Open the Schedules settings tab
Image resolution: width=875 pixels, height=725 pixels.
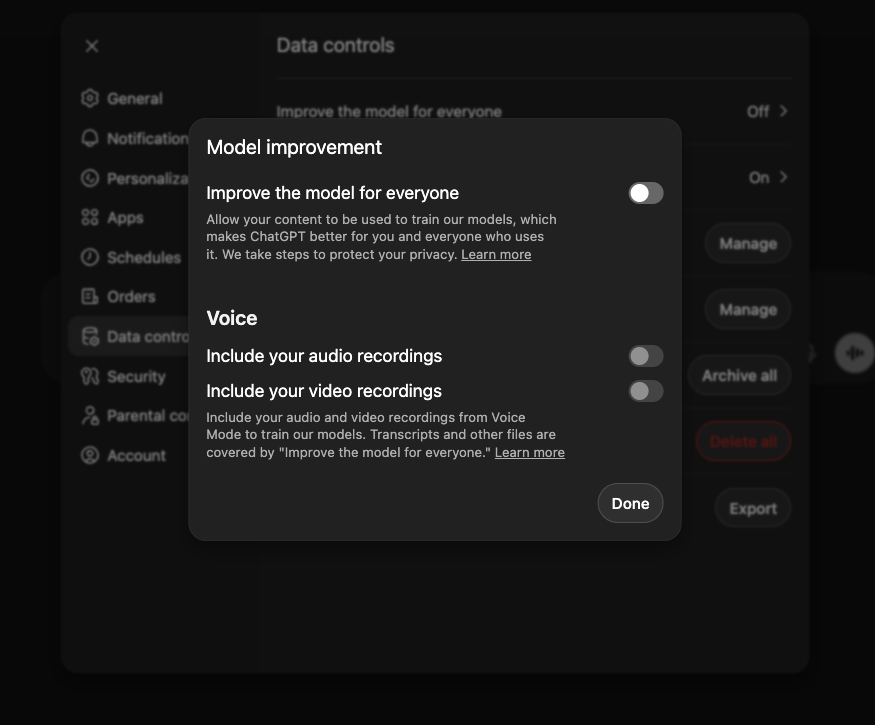(x=143, y=257)
